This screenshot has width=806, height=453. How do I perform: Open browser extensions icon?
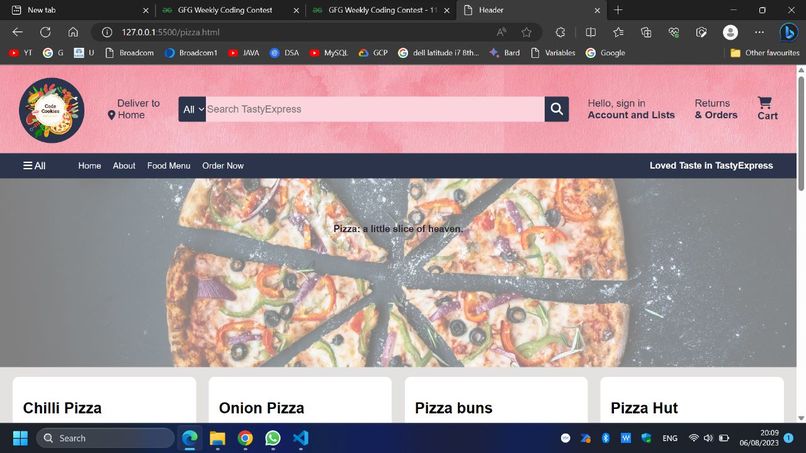(x=560, y=32)
